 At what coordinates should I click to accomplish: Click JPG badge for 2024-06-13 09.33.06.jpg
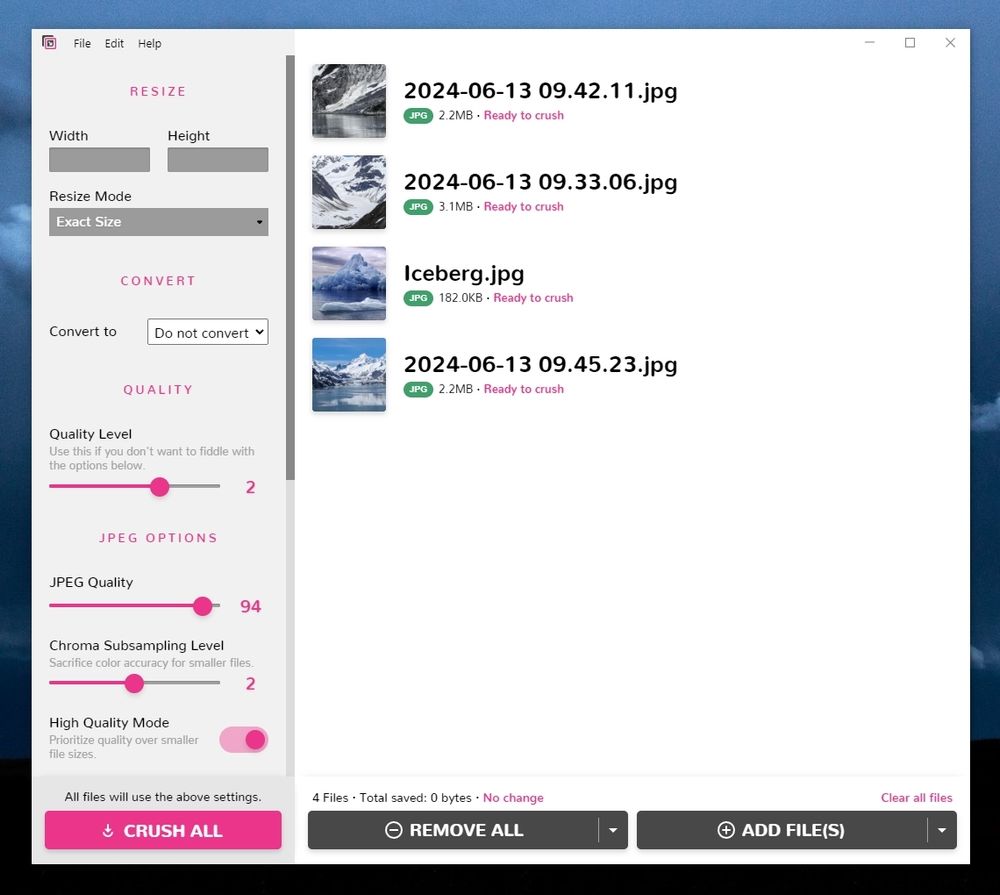tap(418, 207)
